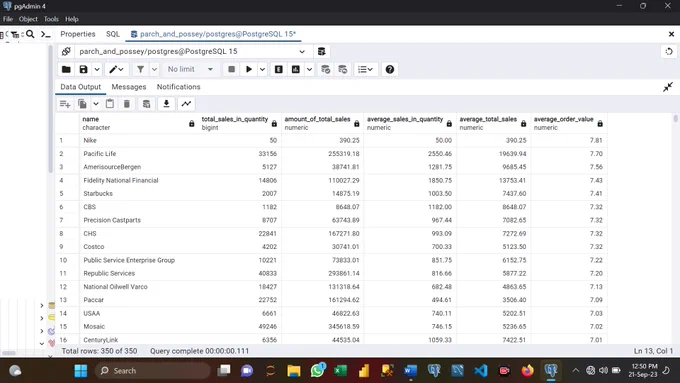
Task: Click the browser search magnifier icon
Action: click(x=30, y=34)
